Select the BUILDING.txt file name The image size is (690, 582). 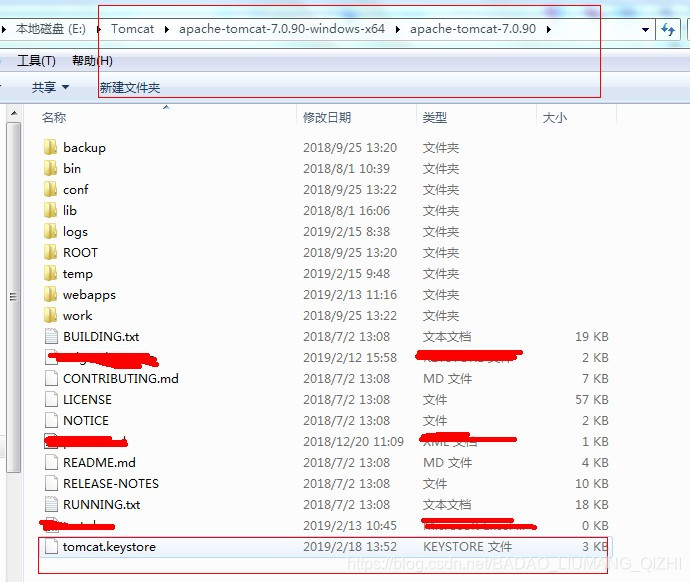click(x=101, y=337)
